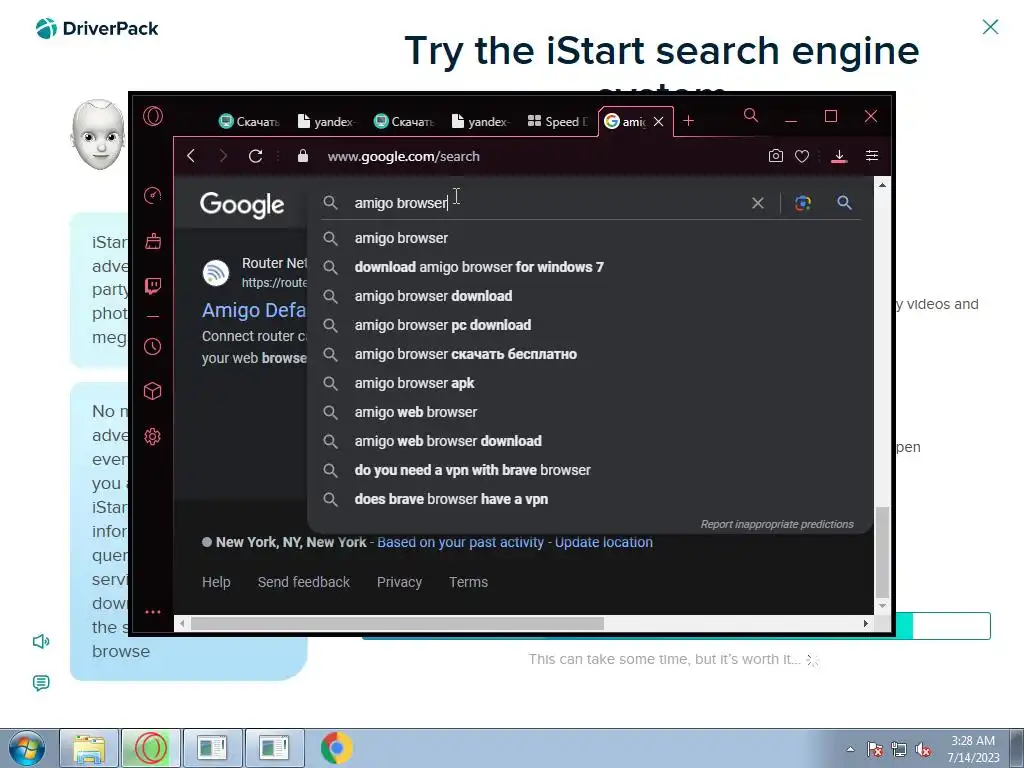Click three-dots sidebar setup icon
The image size is (1024, 768).
pos(153,612)
